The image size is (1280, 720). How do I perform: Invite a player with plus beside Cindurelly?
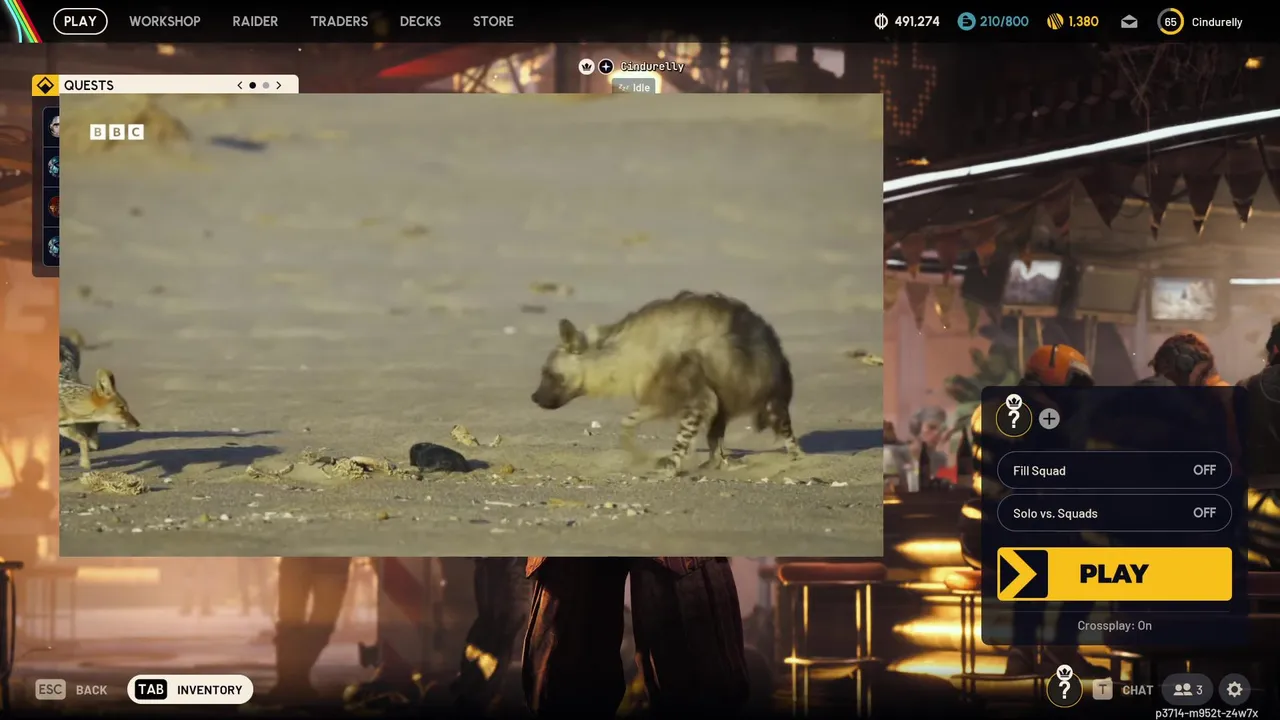coord(606,66)
